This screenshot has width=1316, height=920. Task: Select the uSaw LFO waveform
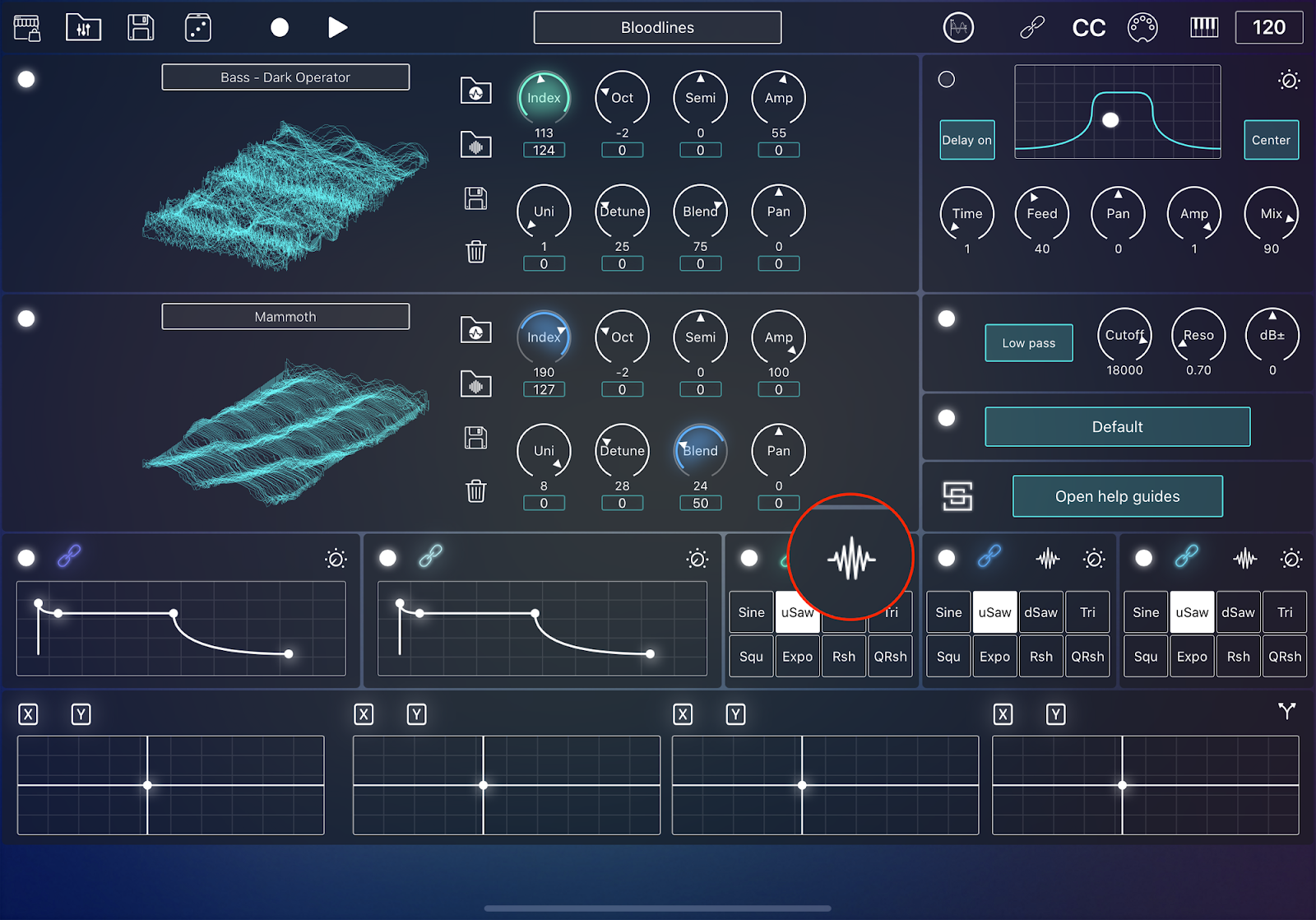pos(797,612)
